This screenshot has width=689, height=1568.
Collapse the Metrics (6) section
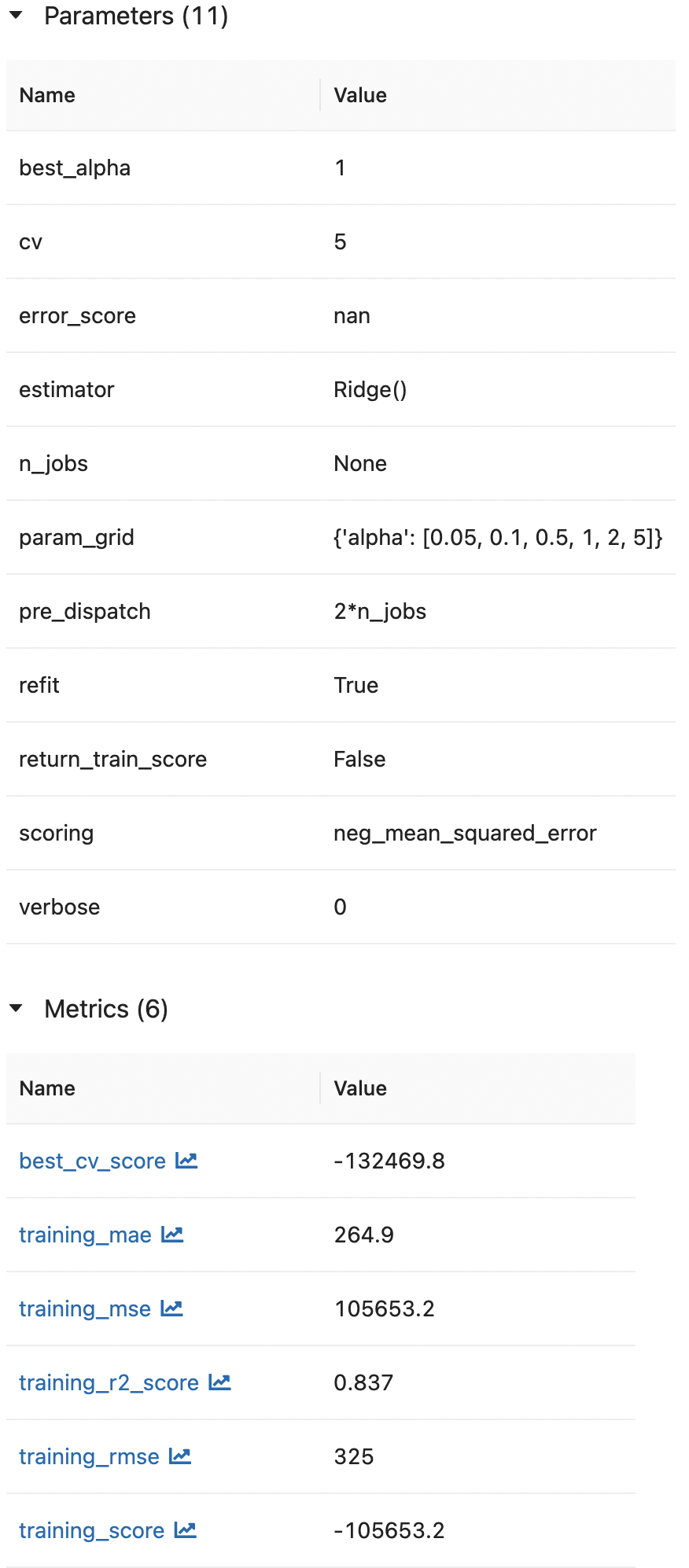[x=16, y=1009]
